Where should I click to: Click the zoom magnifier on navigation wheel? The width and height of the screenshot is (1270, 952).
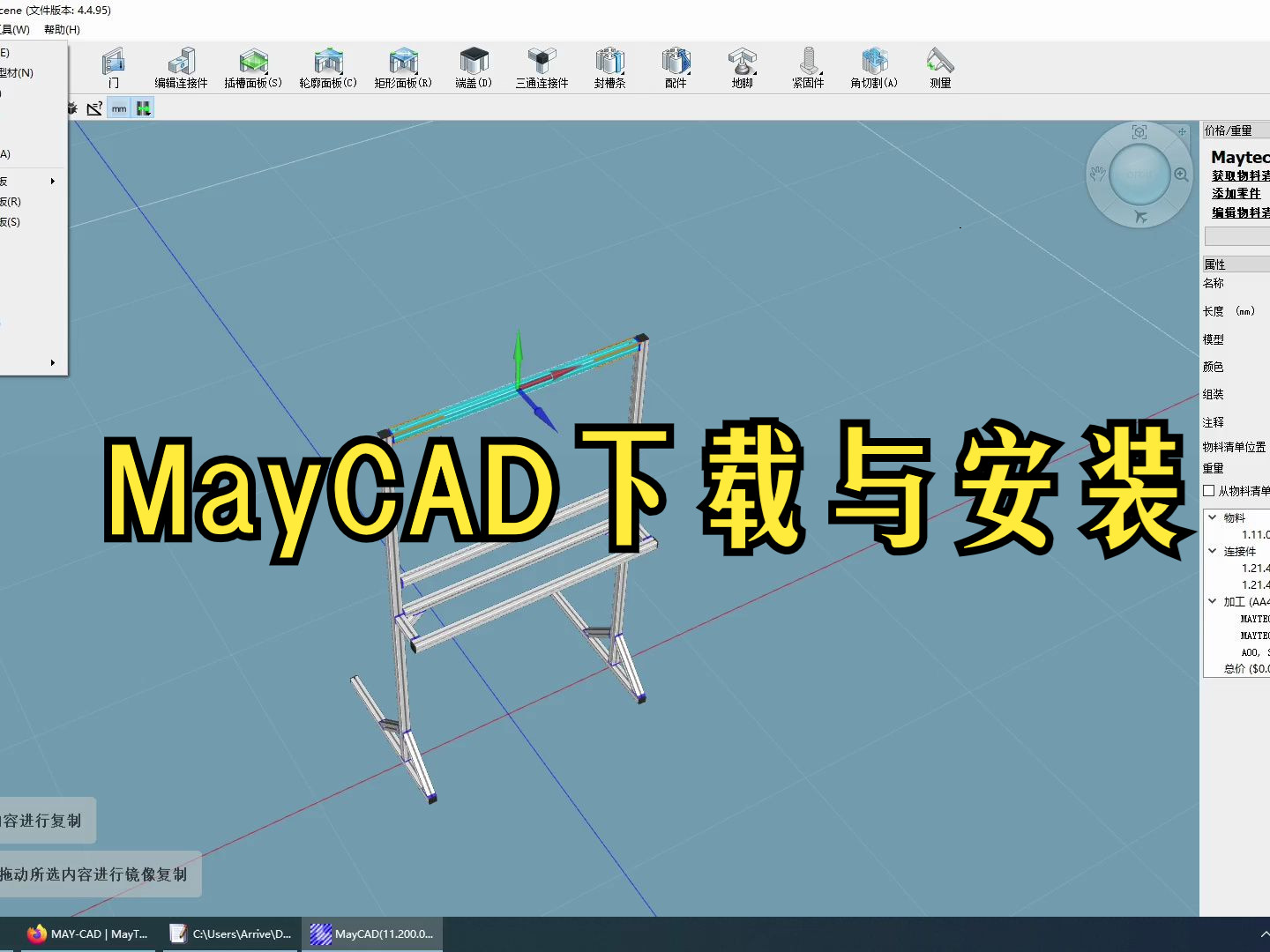(1182, 175)
